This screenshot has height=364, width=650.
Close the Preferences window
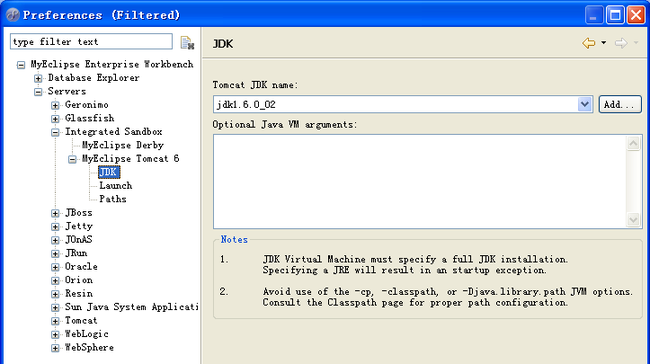pyautogui.click(x=636, y=15)
